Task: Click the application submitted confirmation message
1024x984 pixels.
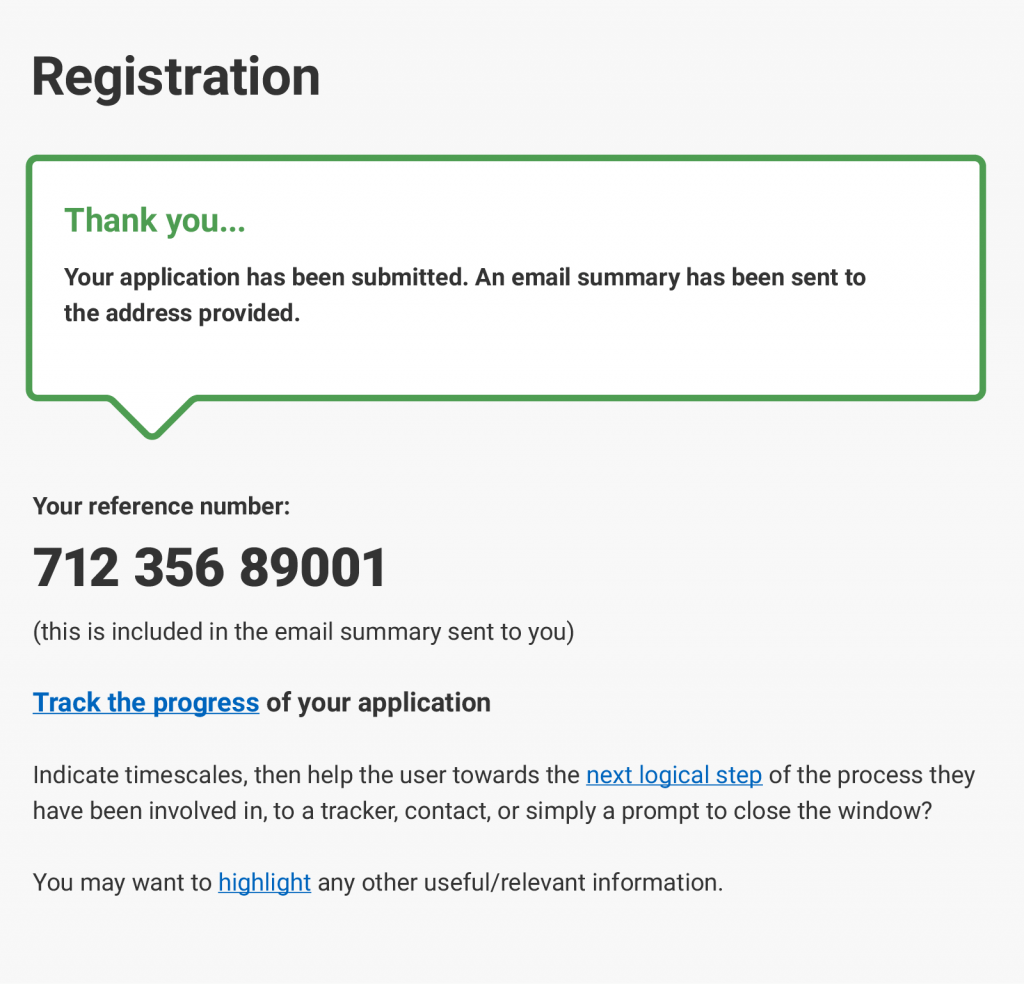Action: click(x=465, y=278)
